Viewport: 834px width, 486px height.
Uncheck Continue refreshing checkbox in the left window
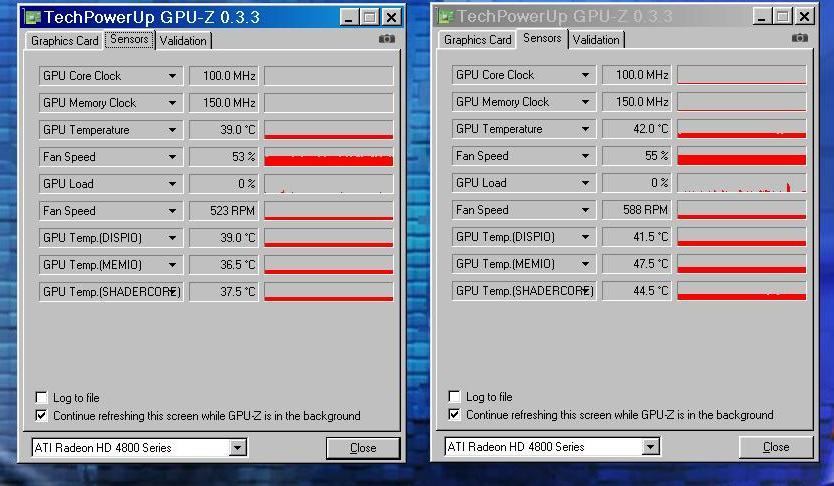pos(41,415)
